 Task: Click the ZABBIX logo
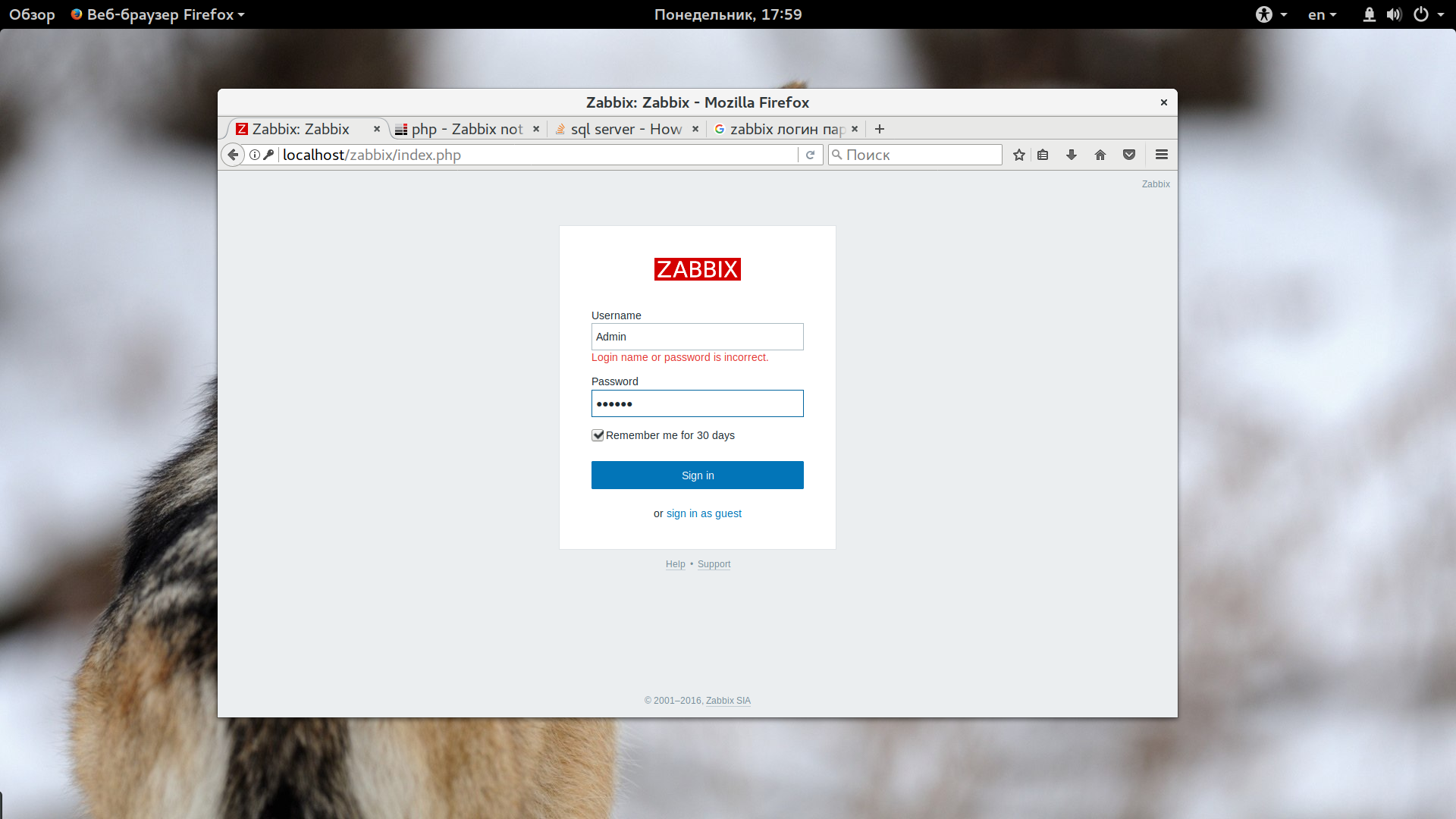pos(698,269)
